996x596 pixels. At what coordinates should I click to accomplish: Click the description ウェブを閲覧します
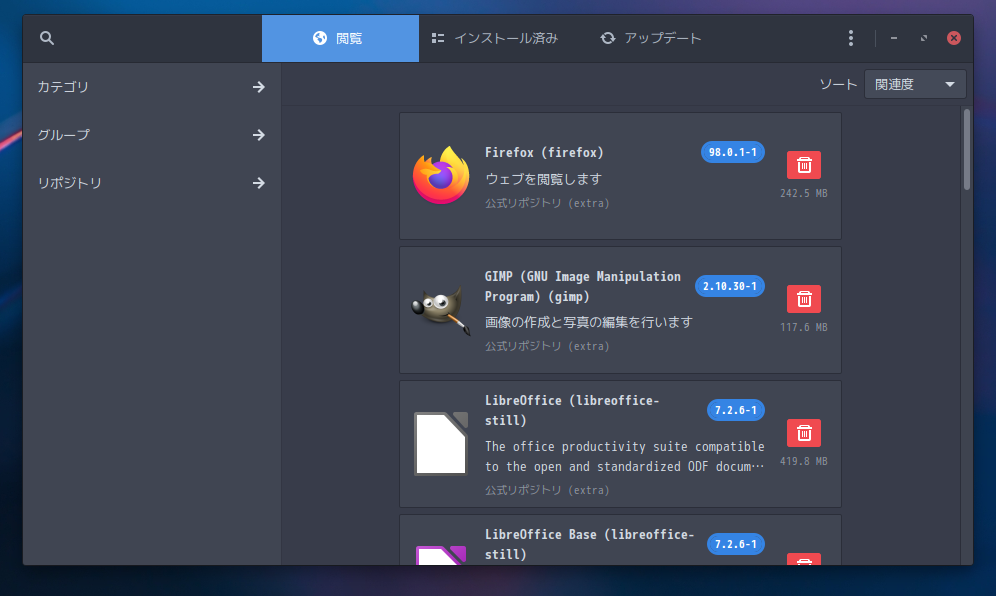[x=543, y=179]
